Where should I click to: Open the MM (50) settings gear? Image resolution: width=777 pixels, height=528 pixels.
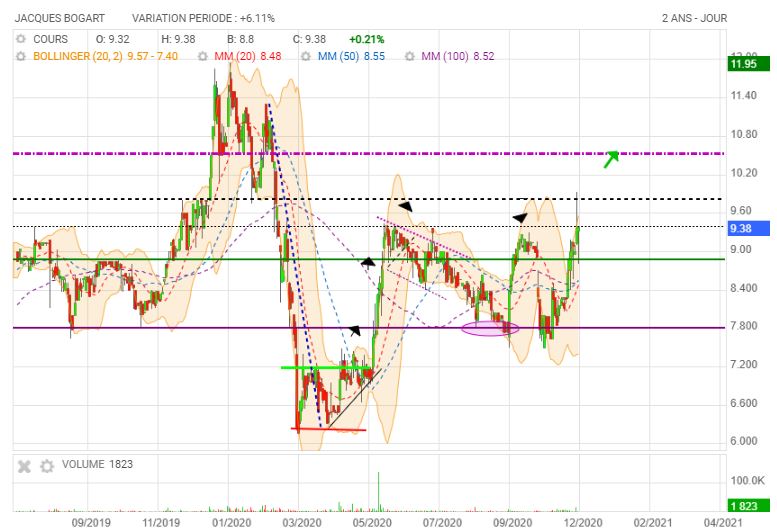pyautogui.click(x=306, y=56)
